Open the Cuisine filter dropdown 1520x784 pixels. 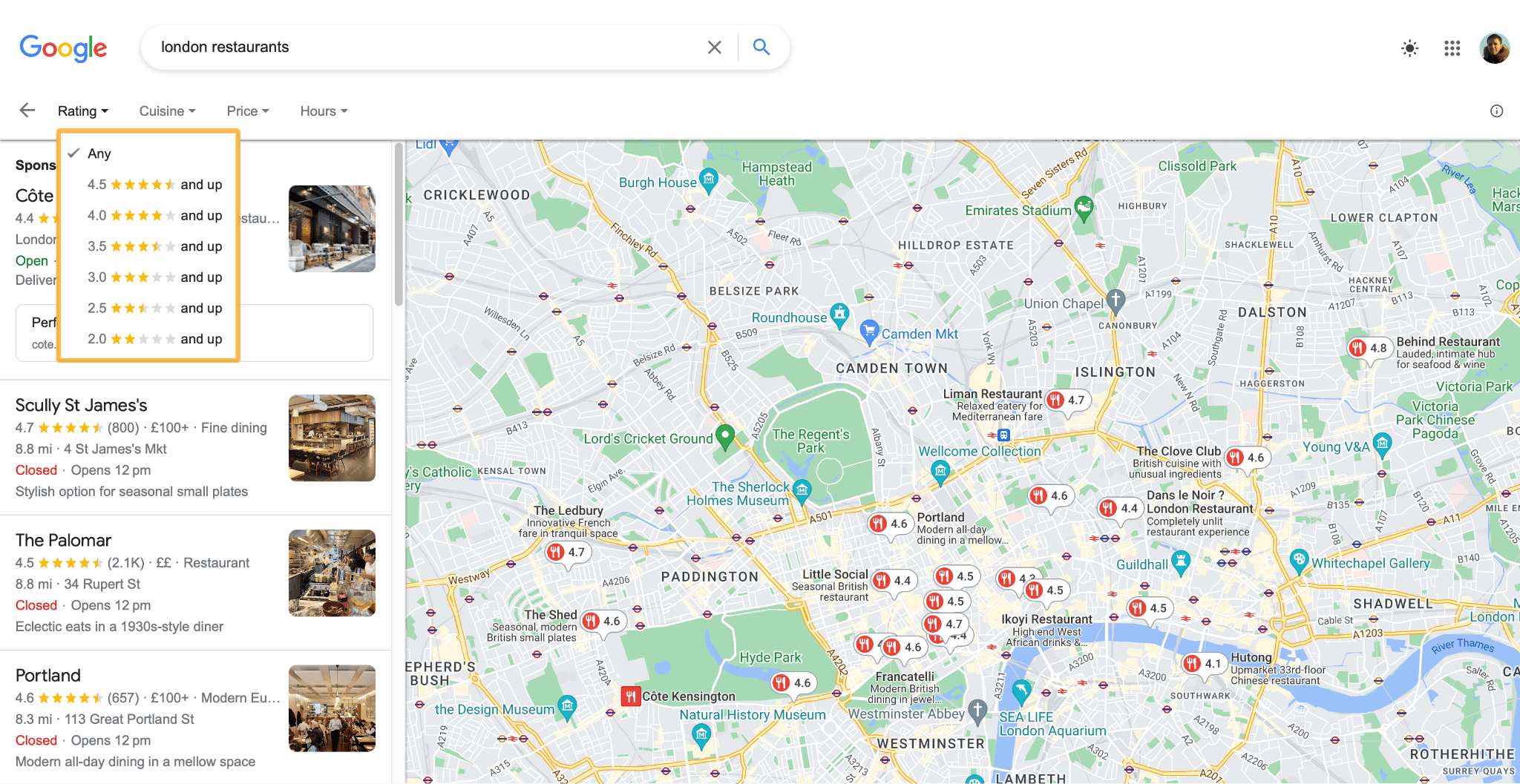click(166, 111)
